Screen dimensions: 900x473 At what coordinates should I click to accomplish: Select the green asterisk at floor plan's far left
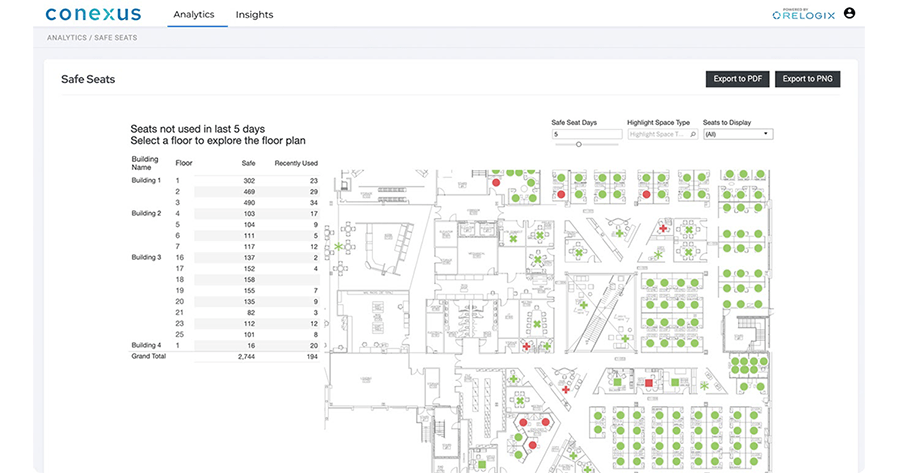338,246
